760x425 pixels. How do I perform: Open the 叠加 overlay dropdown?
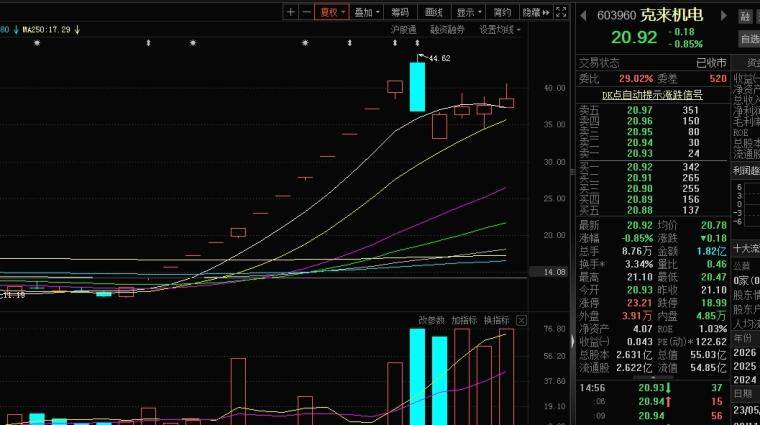367,12
